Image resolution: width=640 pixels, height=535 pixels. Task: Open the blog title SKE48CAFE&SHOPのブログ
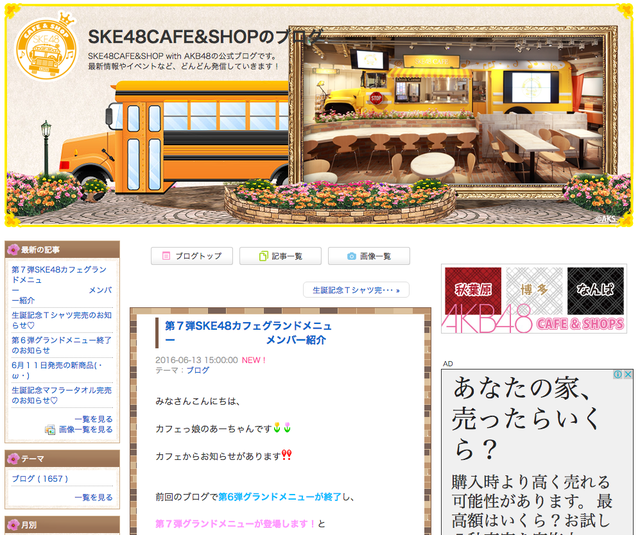(x=205, y=37)
